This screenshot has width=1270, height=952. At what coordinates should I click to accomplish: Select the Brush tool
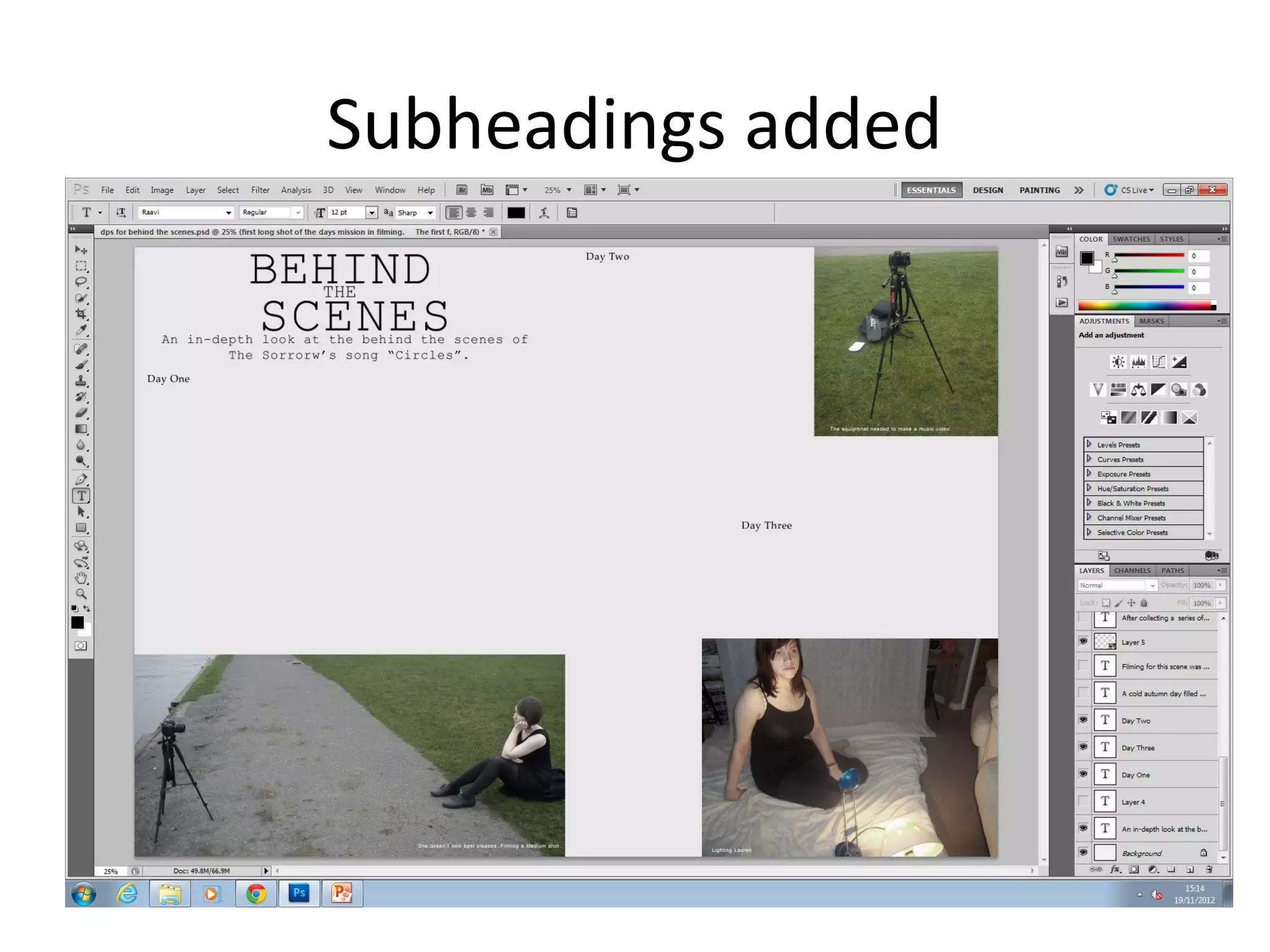pyautogui.click(x=81, y=365)
